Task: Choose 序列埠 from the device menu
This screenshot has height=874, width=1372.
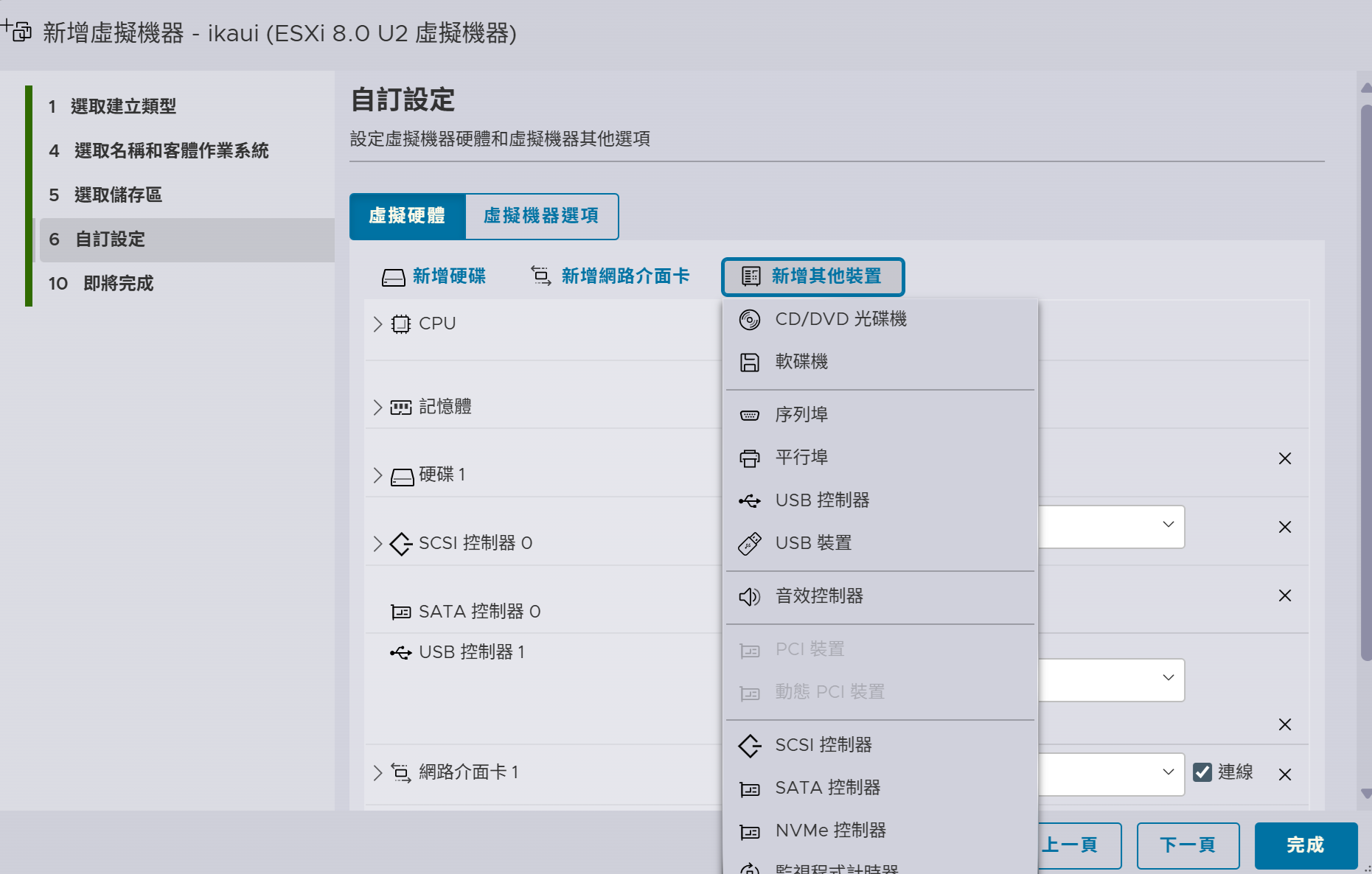Action: pos(880,415)
